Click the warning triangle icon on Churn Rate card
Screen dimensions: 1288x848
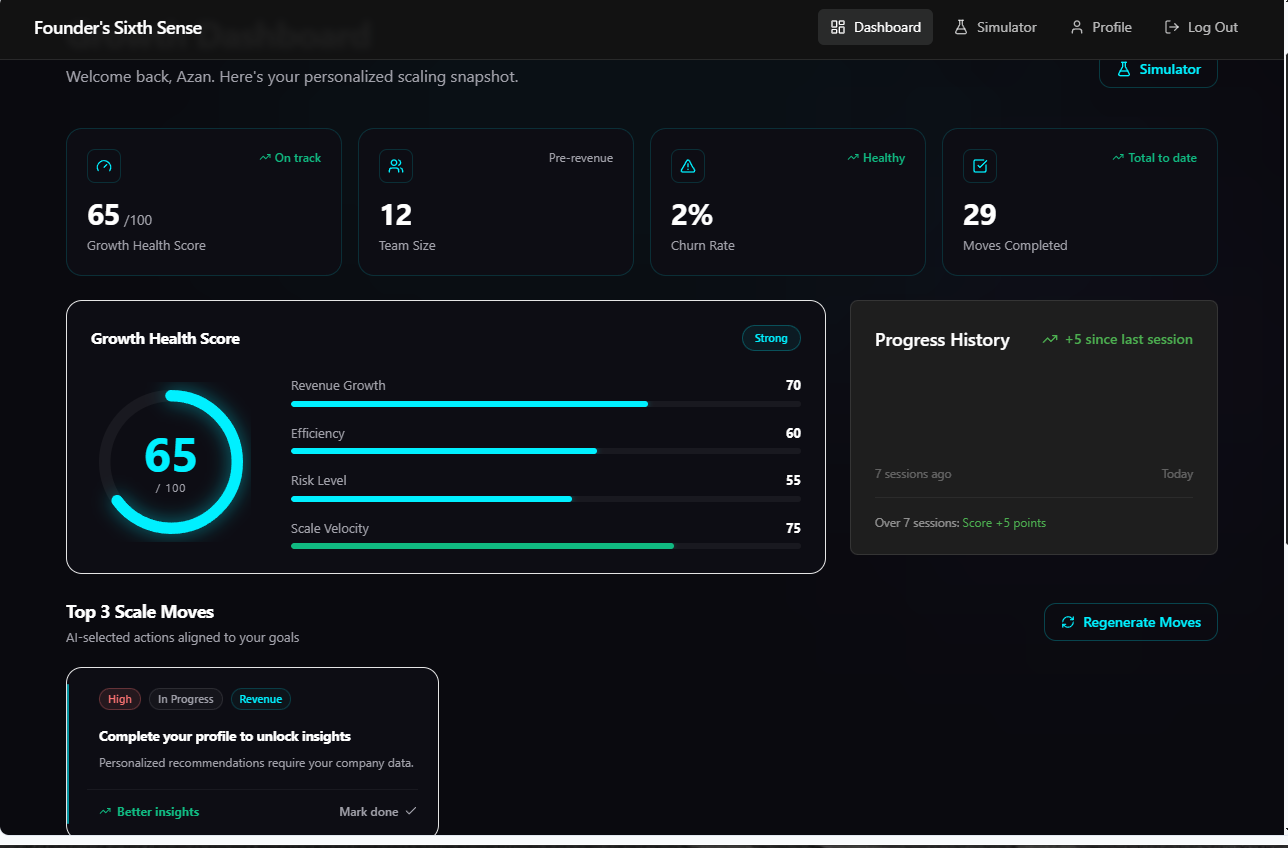click(x=688, y=166)
